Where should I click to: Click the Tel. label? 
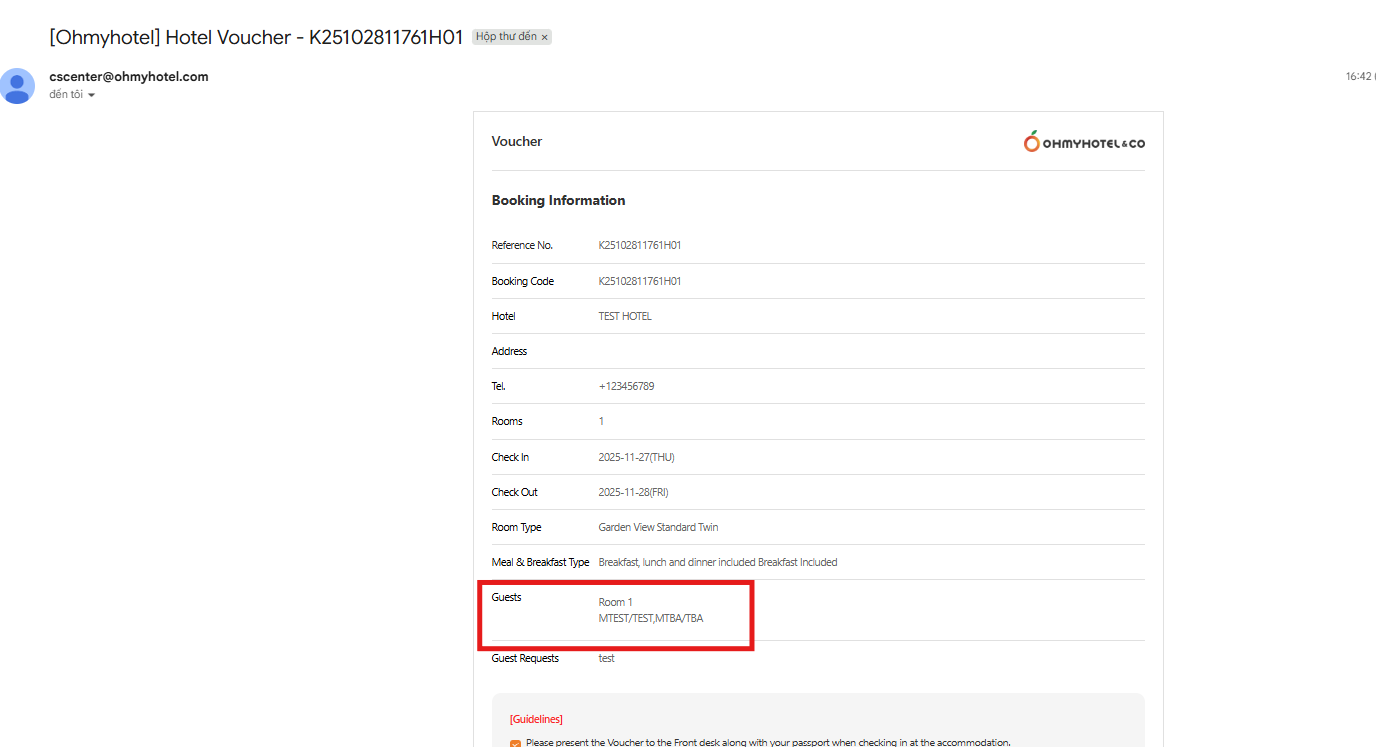point(498,386)
